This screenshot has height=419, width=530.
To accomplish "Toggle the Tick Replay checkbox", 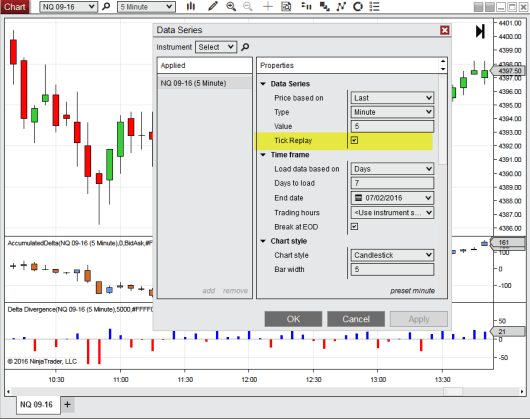I will [354, 140].
